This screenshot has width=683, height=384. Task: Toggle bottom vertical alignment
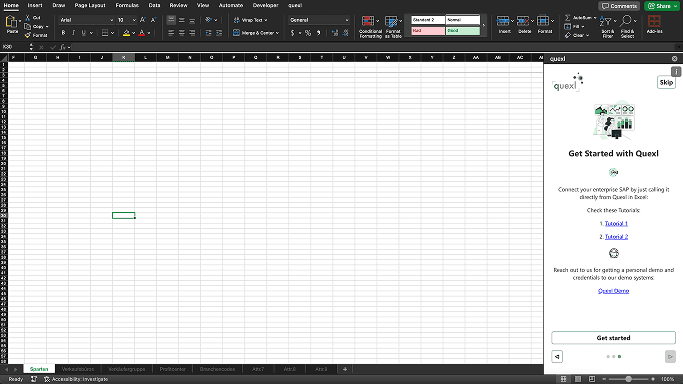tap(192, 20)
